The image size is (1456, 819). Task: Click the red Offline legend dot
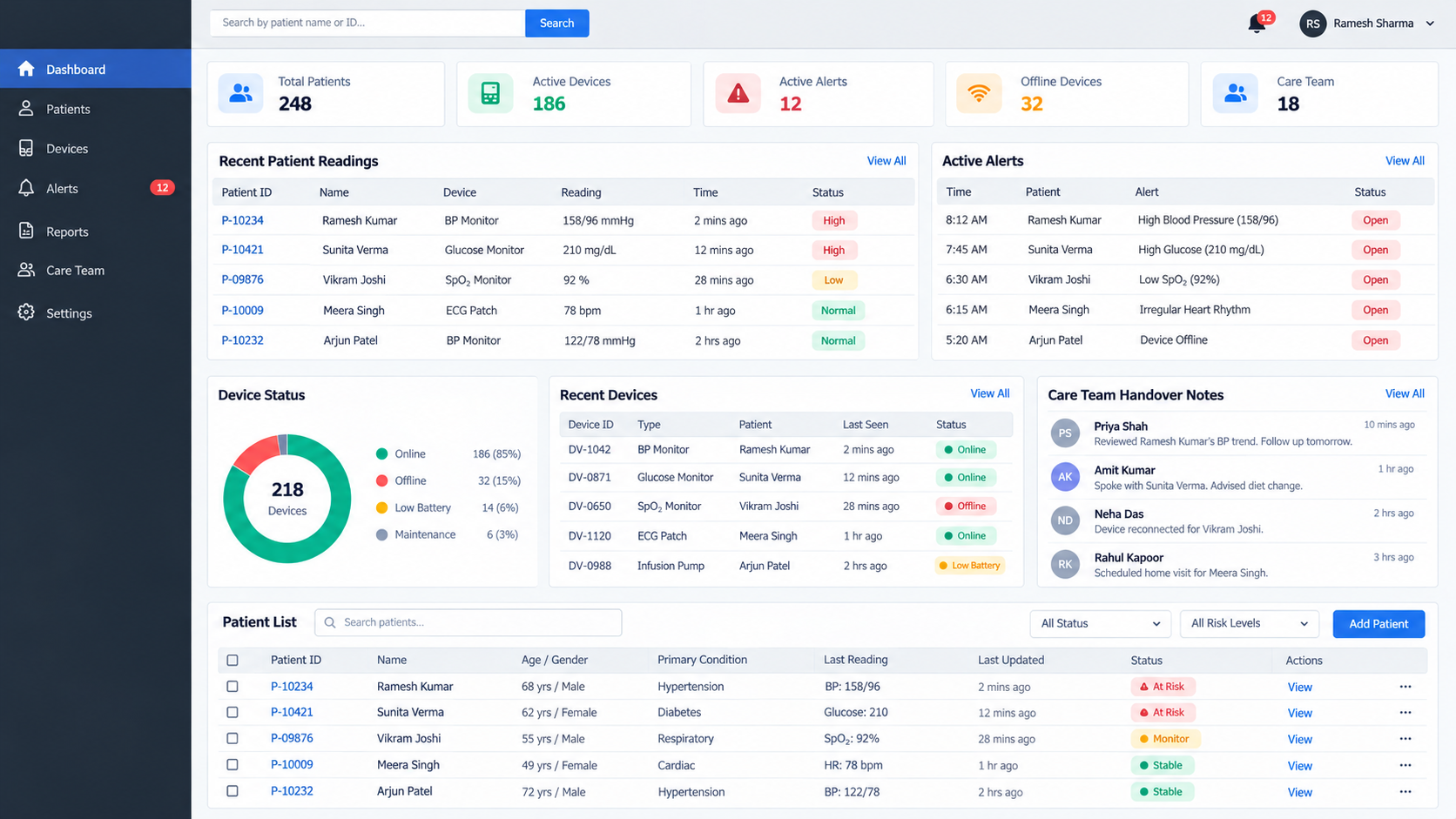(x=381, y=480)
